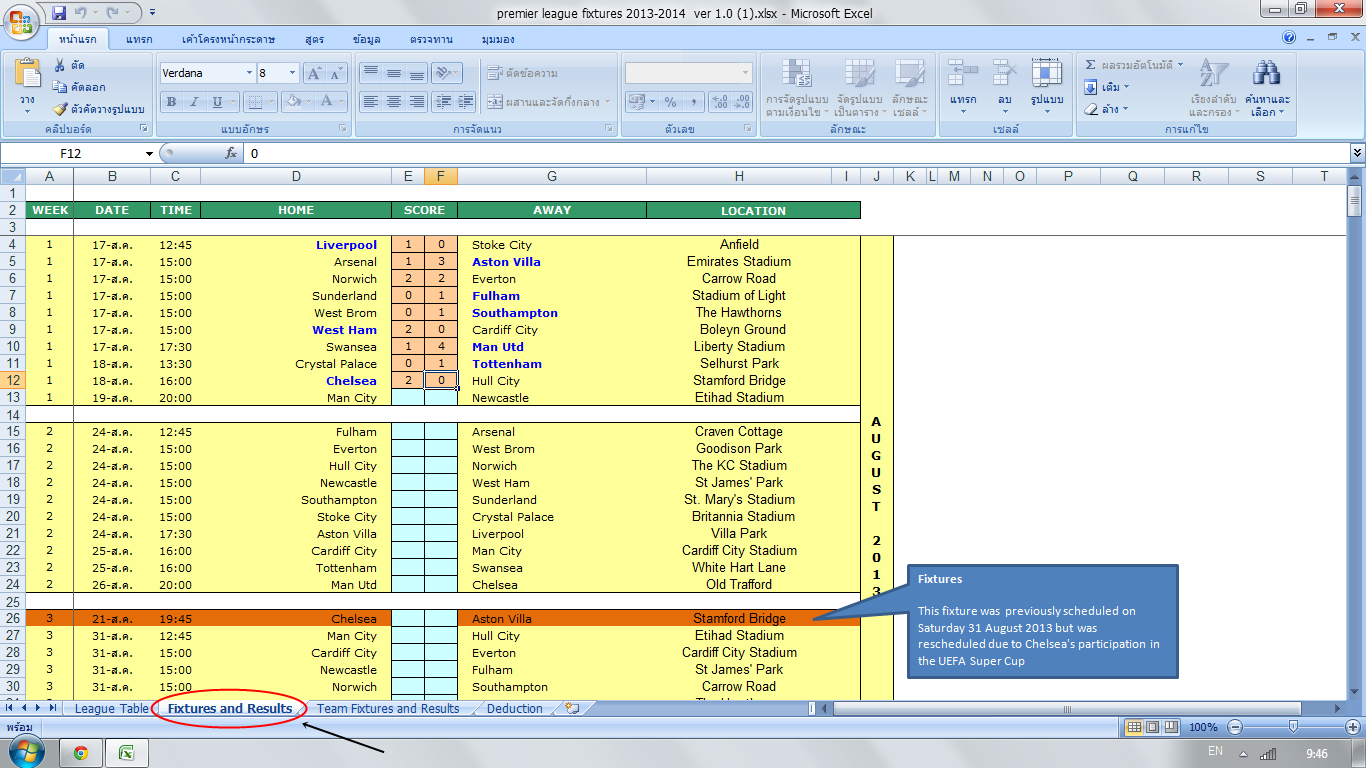This screenshot has height=768, width=1366.
Task: Open Sort and Filter (เรียงลำดับและกรอง)
Action: (1213, 86)
